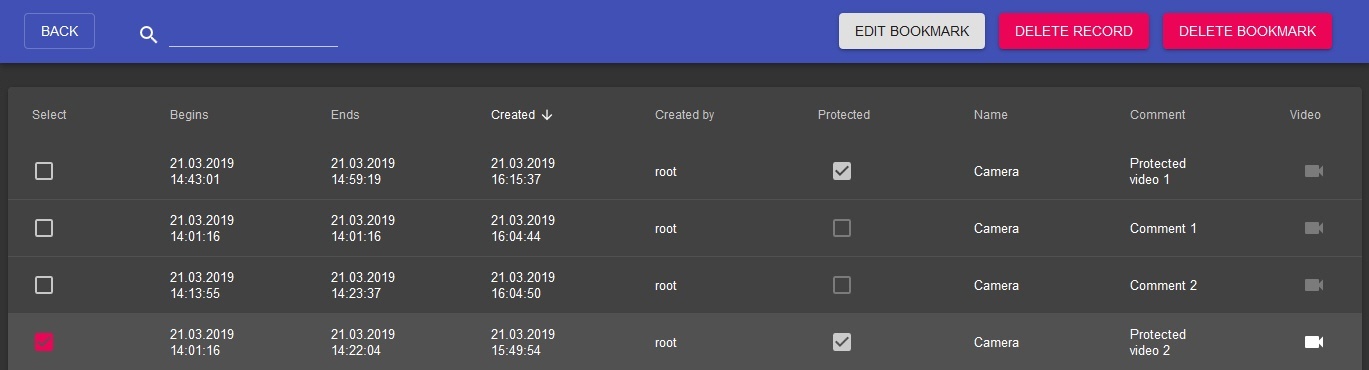
Task: Click EDIT BOOKMARK button
Action: [x=912, y=31]
